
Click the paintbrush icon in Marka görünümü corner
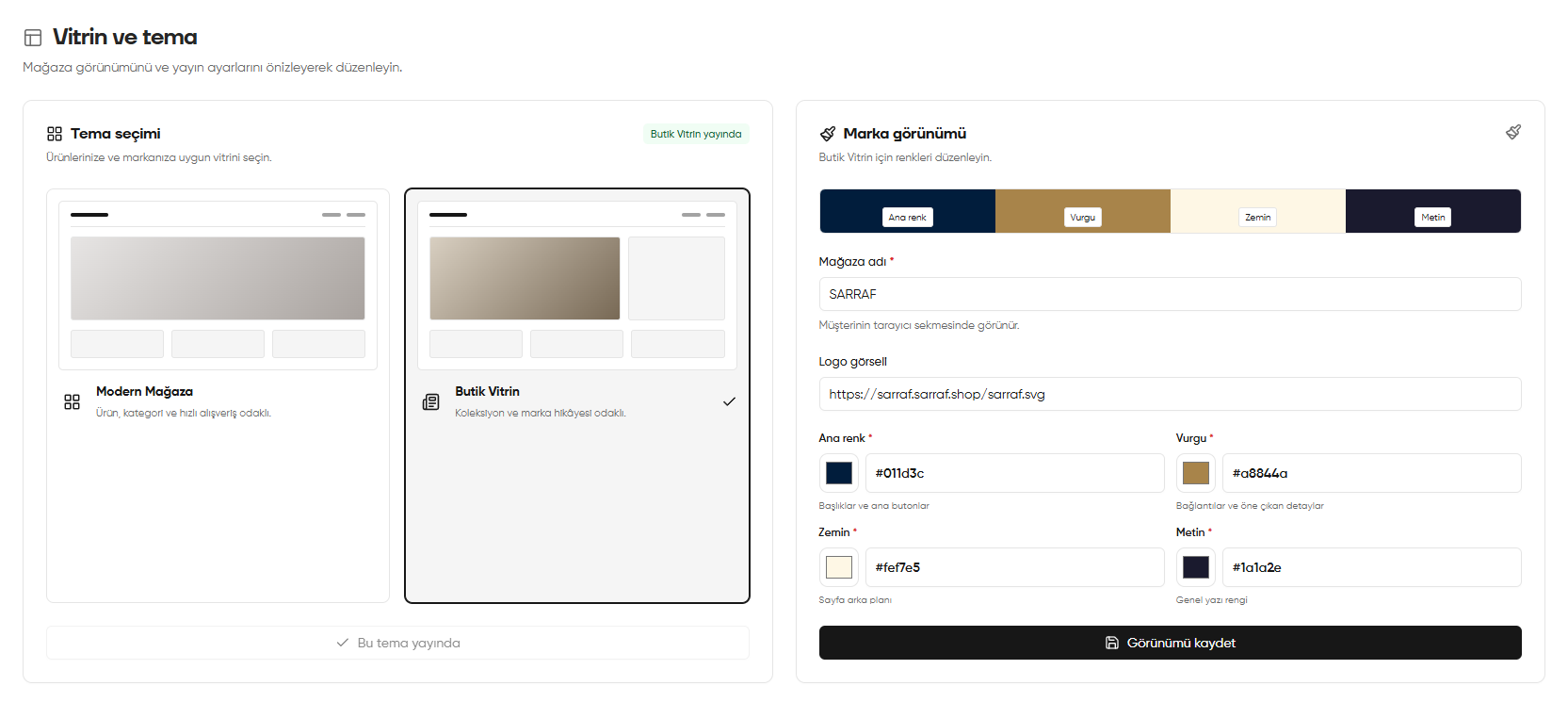click(1513, 132)
